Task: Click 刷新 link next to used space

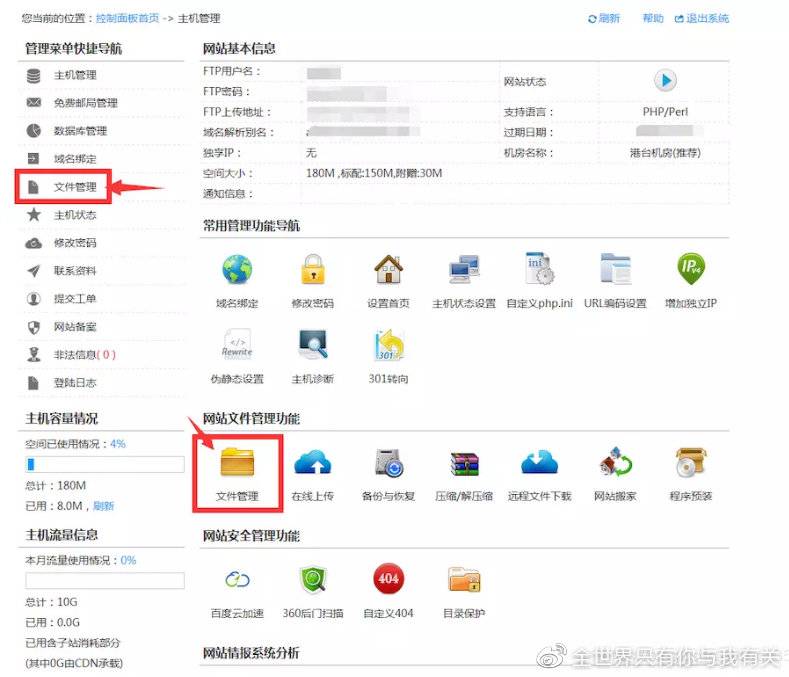Action: 103,506
